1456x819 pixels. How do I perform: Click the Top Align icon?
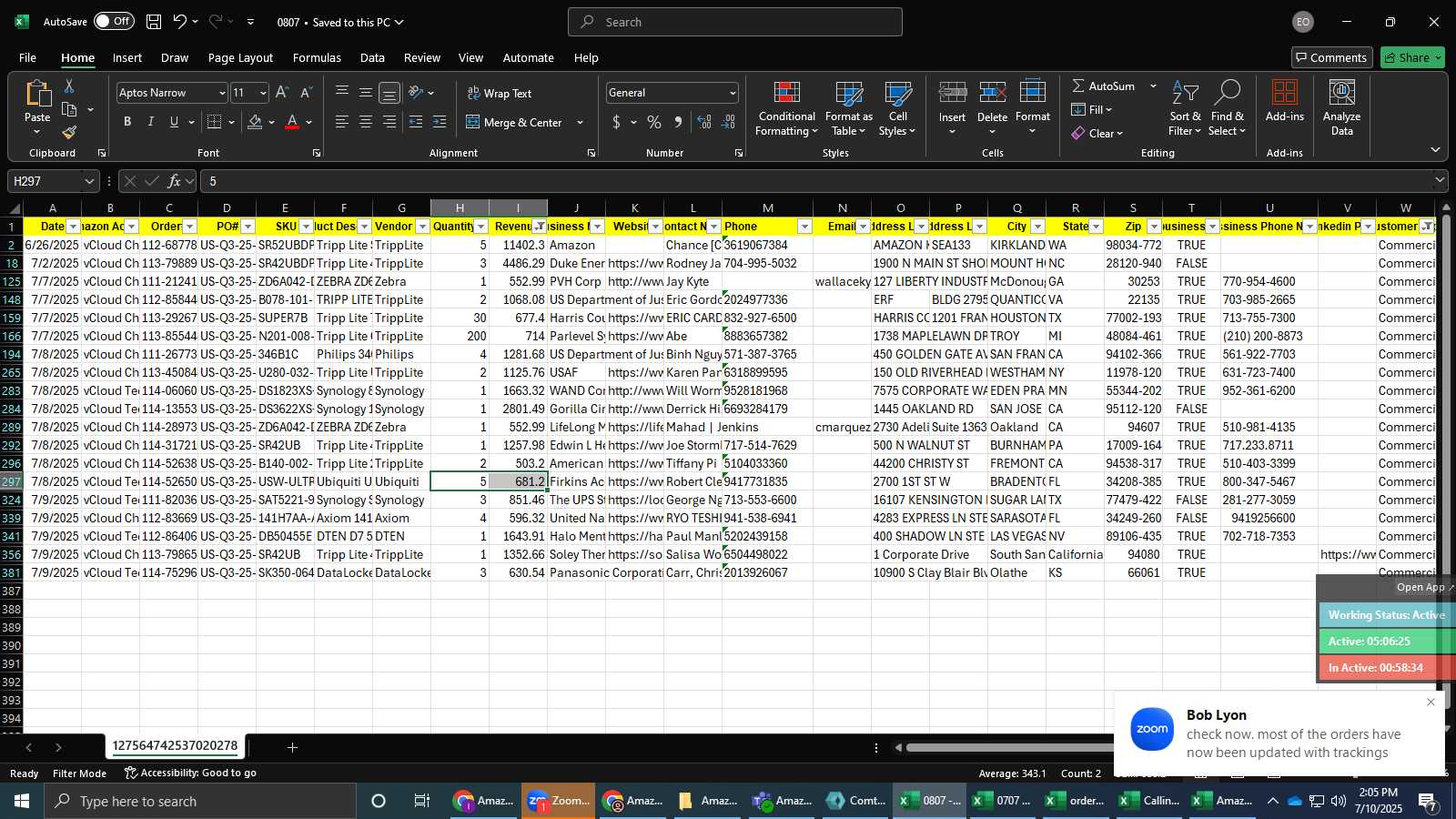[342, 93]
